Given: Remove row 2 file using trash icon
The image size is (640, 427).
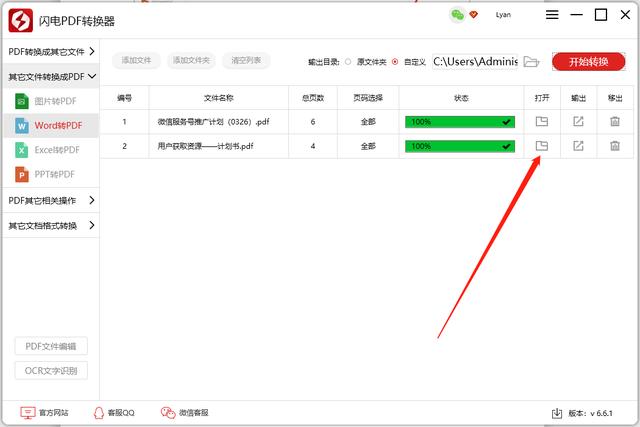Looking at the screenshot, I should pyautogui.click(x=614, y=146).
